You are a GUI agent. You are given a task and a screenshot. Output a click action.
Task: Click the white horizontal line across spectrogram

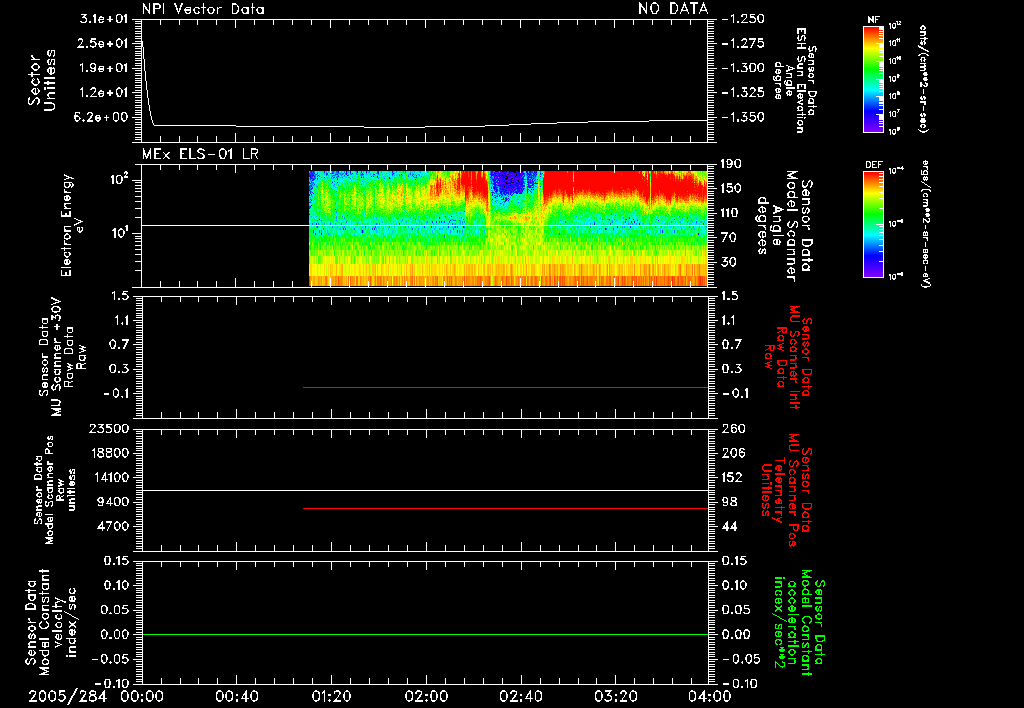click(x=424, y=225)
